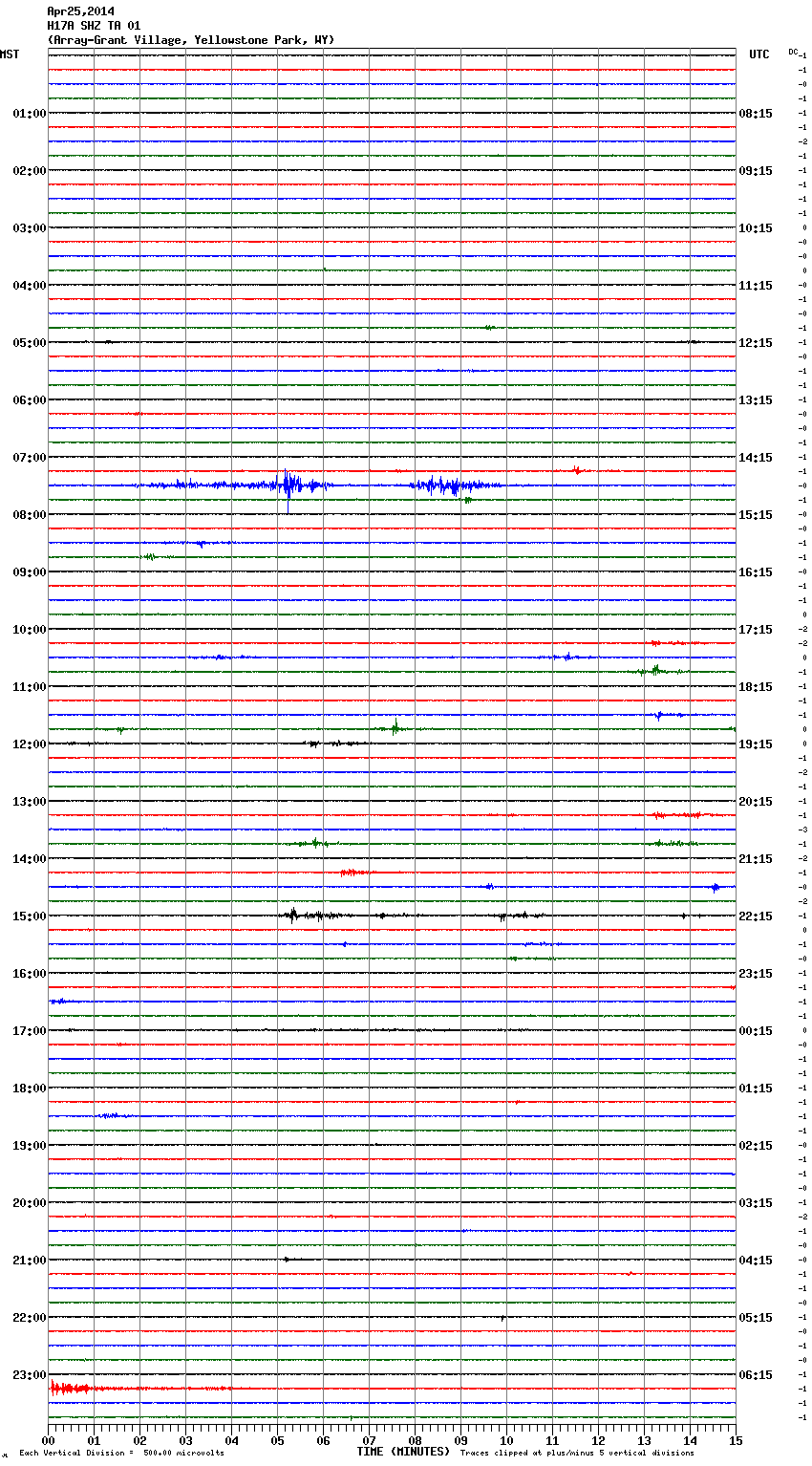This screenshot has height=1466, width=812.
Task: Click the 16:15 UTC time label
Action: point(756,572)
